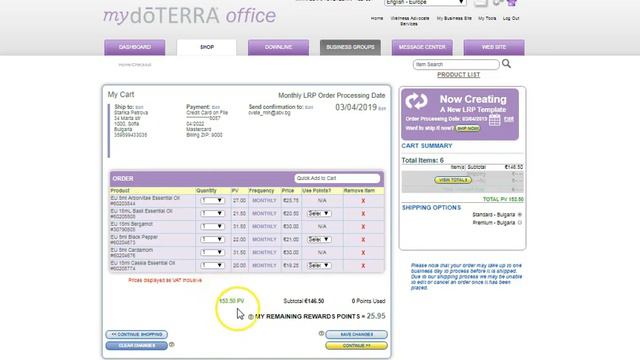
Task: Click the Save Changes button
Action: pyautogui.click(x=356, y=334)
